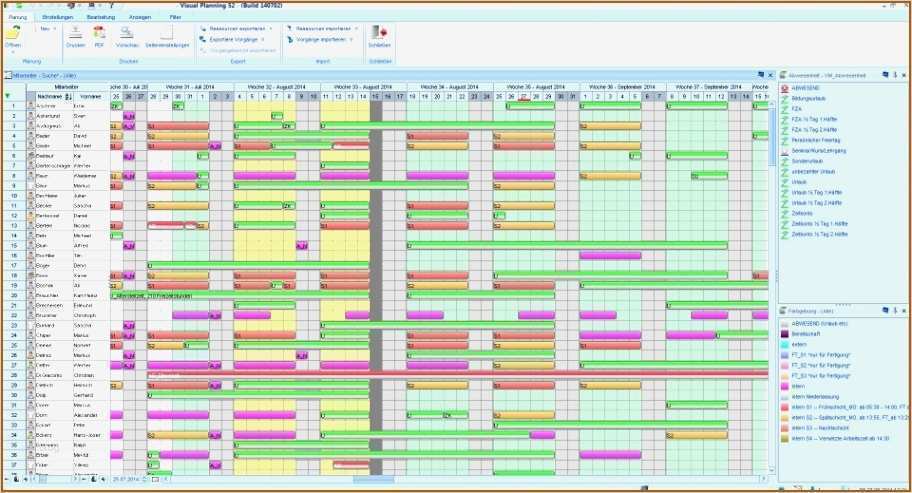Select employee row 20 Brauchler
This screenshot has height=493, width=912.
(x=56, y=295)
